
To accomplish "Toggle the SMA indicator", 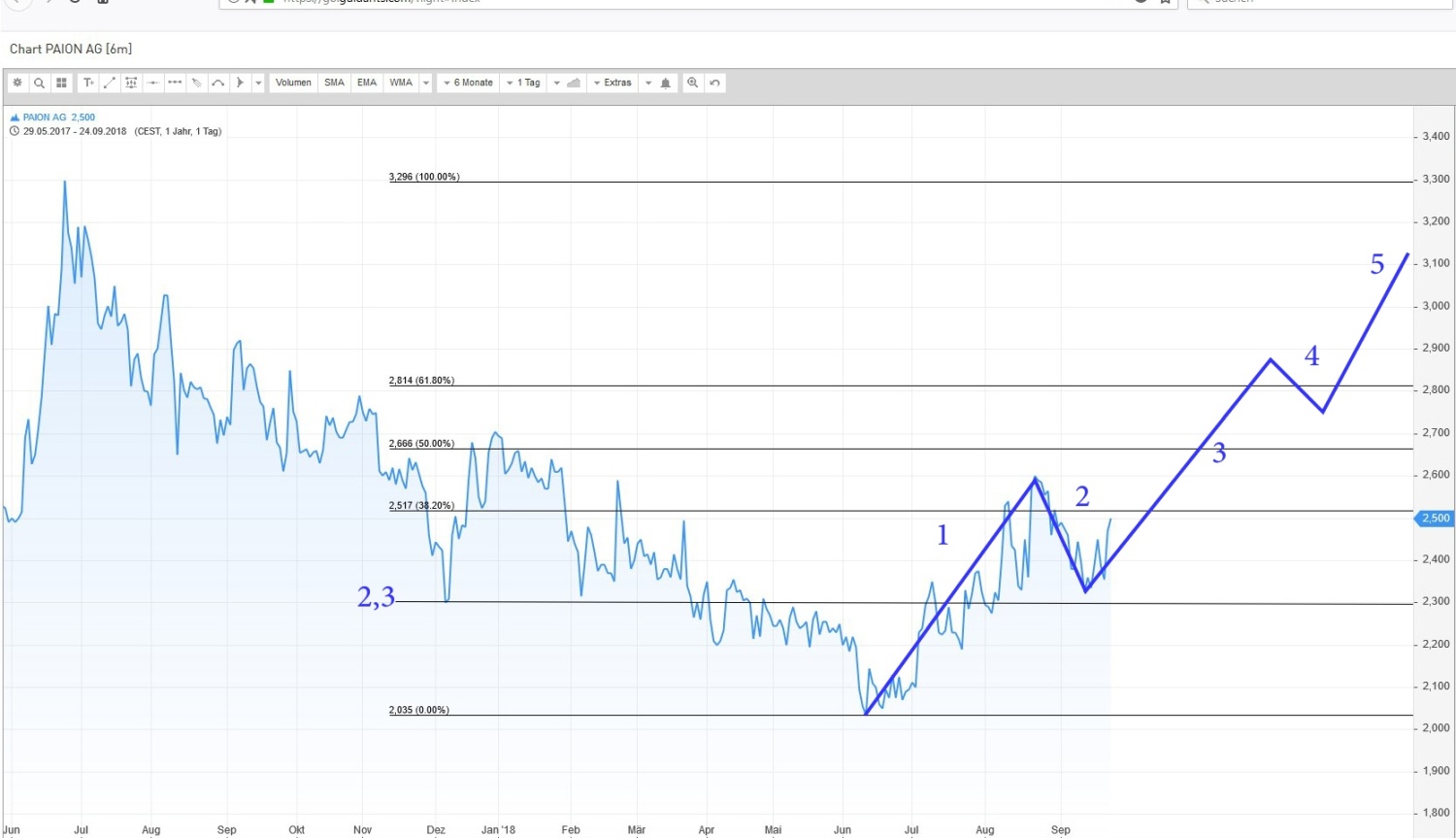I will pyautogui.click(x=334, y=83).
